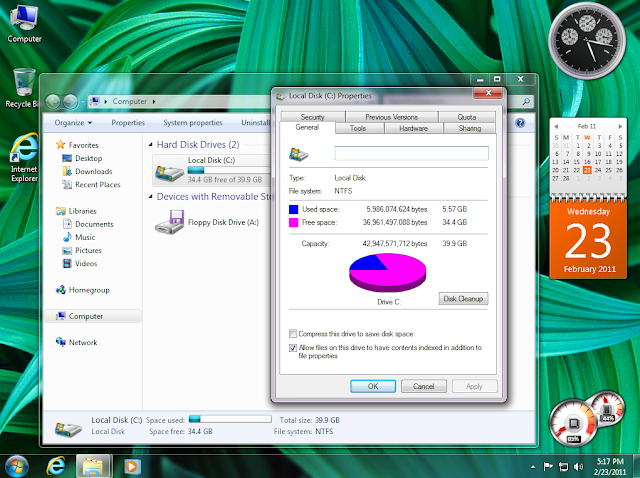The height and width of the screenshot is (478, 640).
Task: Click the Action Center flag tray icon
Action: 547,466
